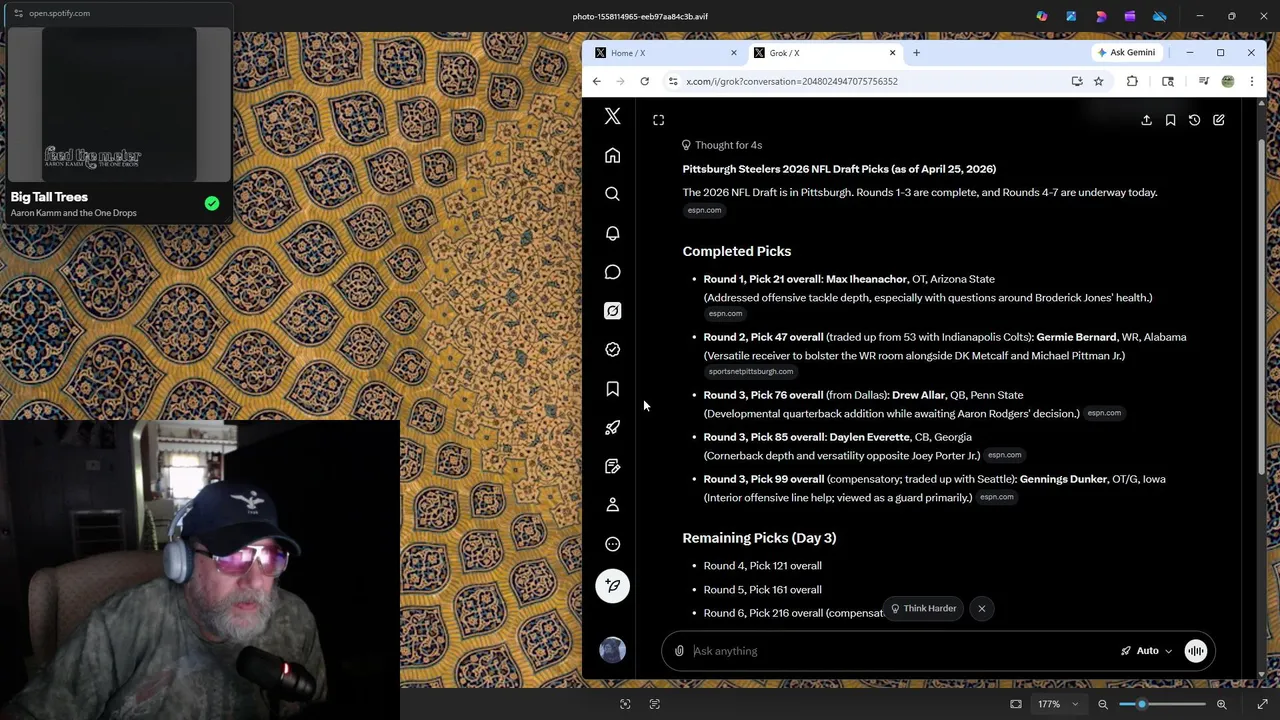Open Grok in the X sidebar
The width and height of the screenshot is (1280, 720).
tap(612, 311)
